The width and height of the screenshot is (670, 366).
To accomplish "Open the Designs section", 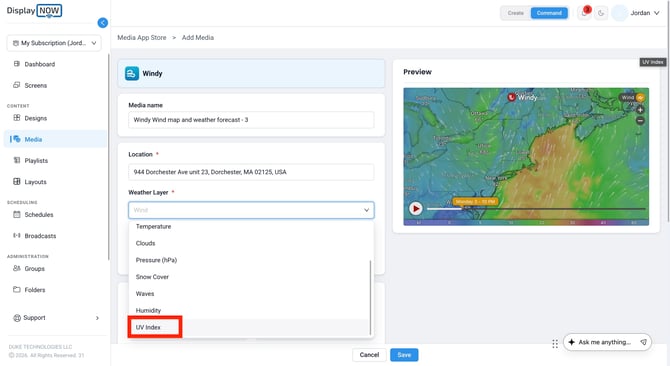I will pos(35,118).
